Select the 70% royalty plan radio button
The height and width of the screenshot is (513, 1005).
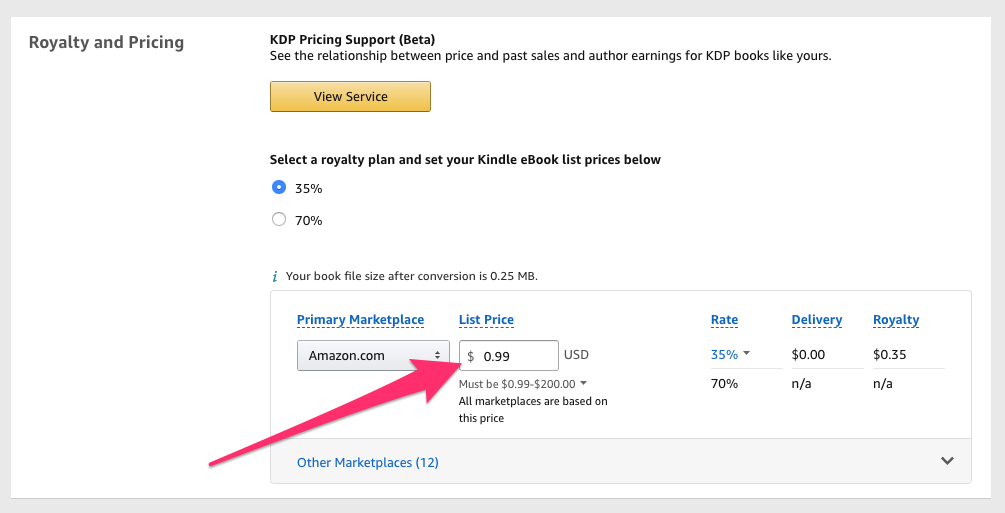[x=279, y=219]
